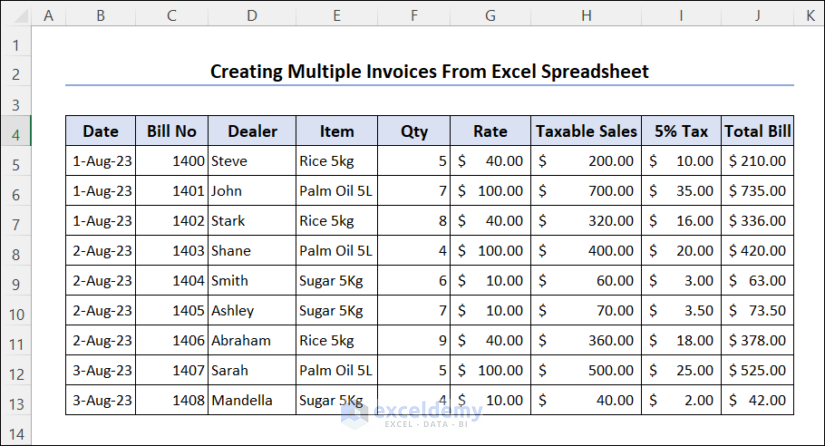Screen dimensions: 825x446
Task: Click the dealer 'Mandella' cell
Action: point(251,401)
